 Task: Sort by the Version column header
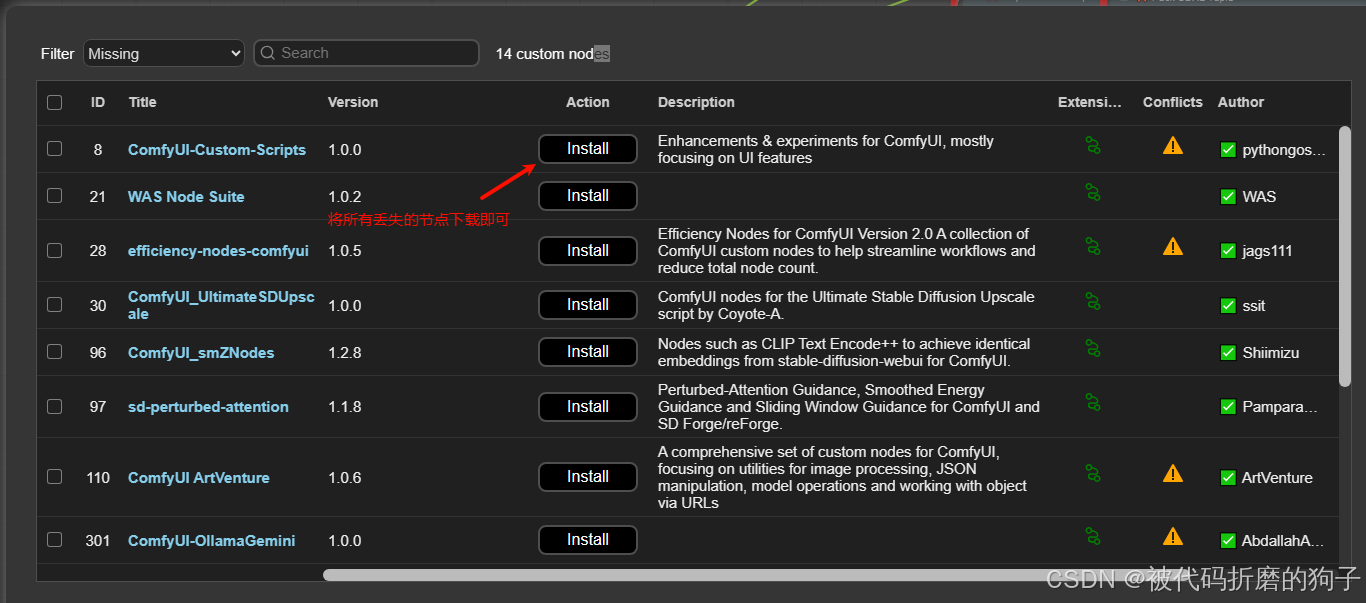(x=353, y=102)
